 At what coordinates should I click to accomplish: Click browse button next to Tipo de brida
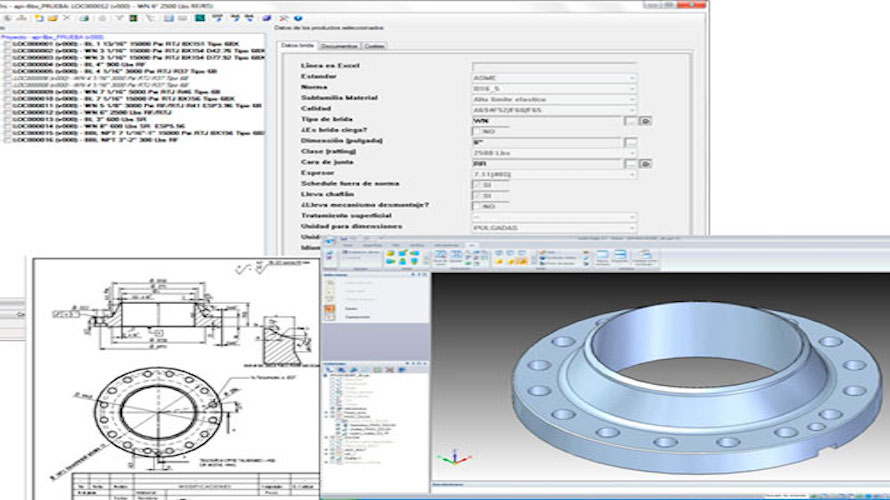[x=630, y=120]
